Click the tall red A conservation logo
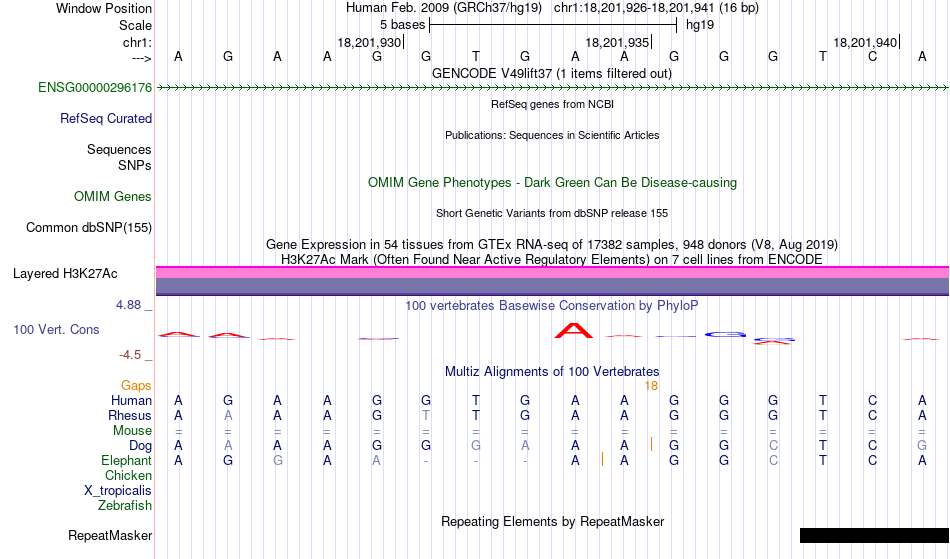The height and width of the screenshot is (559, 950). [574, 331]
